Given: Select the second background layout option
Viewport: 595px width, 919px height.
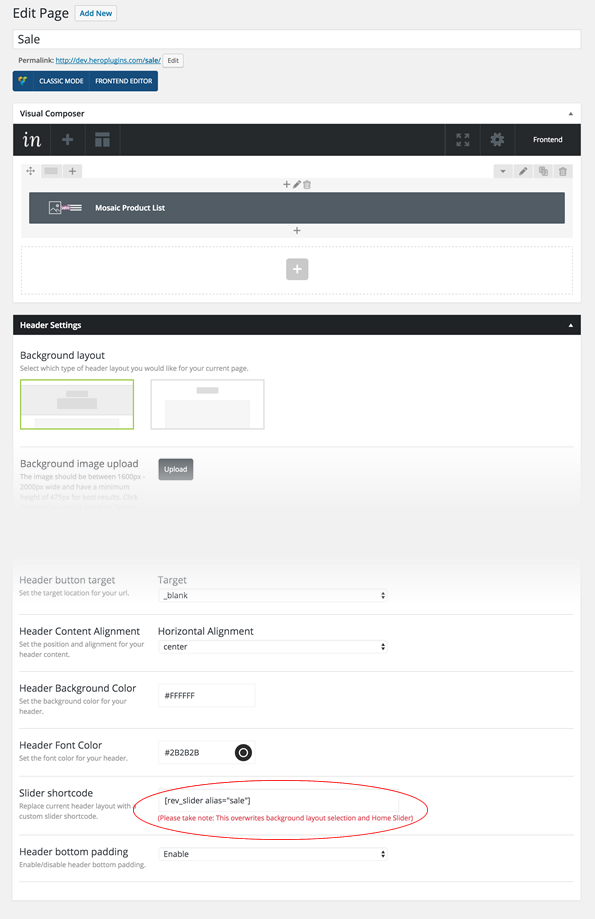Looking at the screenshot, I should (x=208, y=404).
